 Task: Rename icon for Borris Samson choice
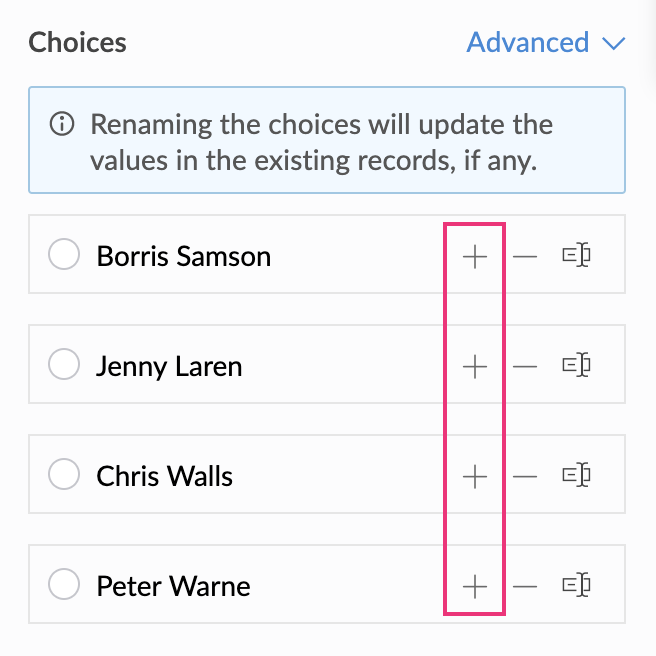575,257
